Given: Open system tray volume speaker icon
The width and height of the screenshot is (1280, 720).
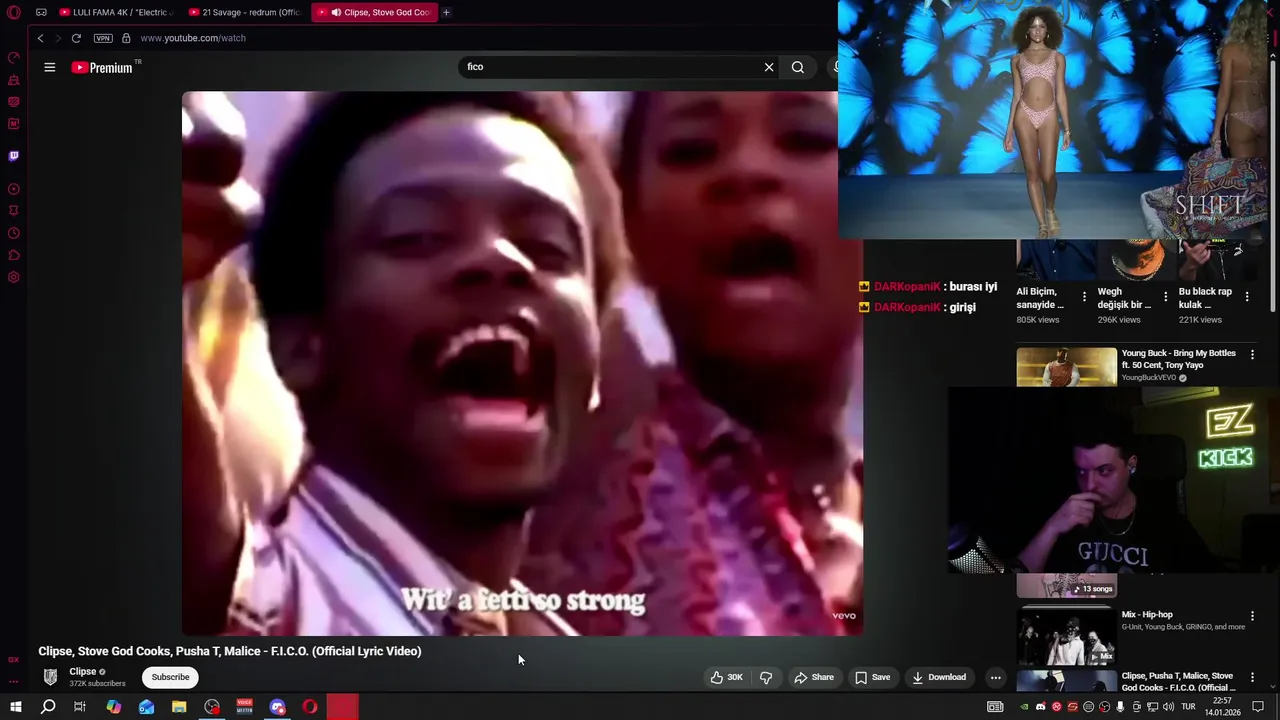Looking at the screenshot, I should 1168,707.
